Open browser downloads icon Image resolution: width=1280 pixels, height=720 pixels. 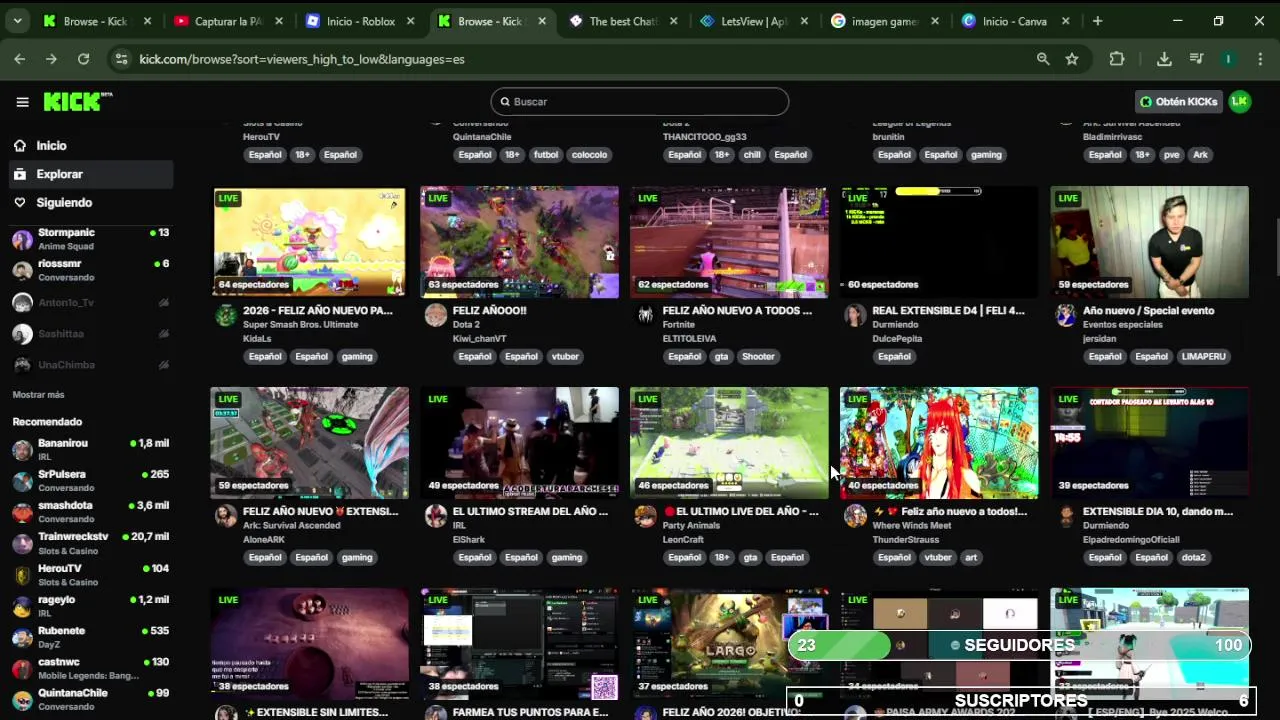pyautogui.click(x=1164, y=59)
